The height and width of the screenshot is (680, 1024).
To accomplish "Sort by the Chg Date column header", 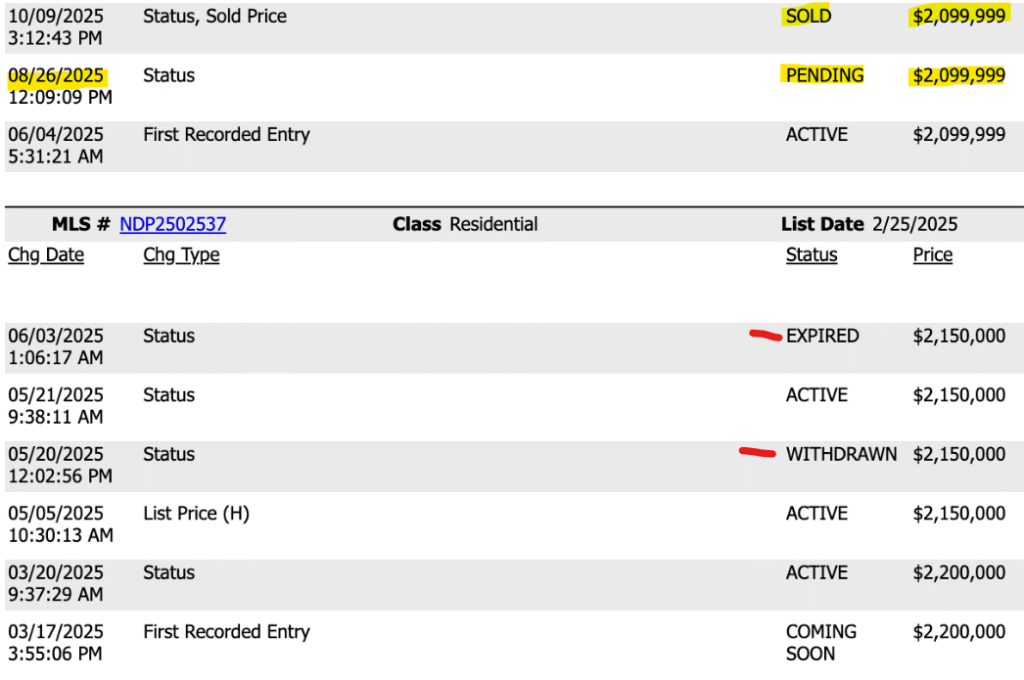I will 46,255.
